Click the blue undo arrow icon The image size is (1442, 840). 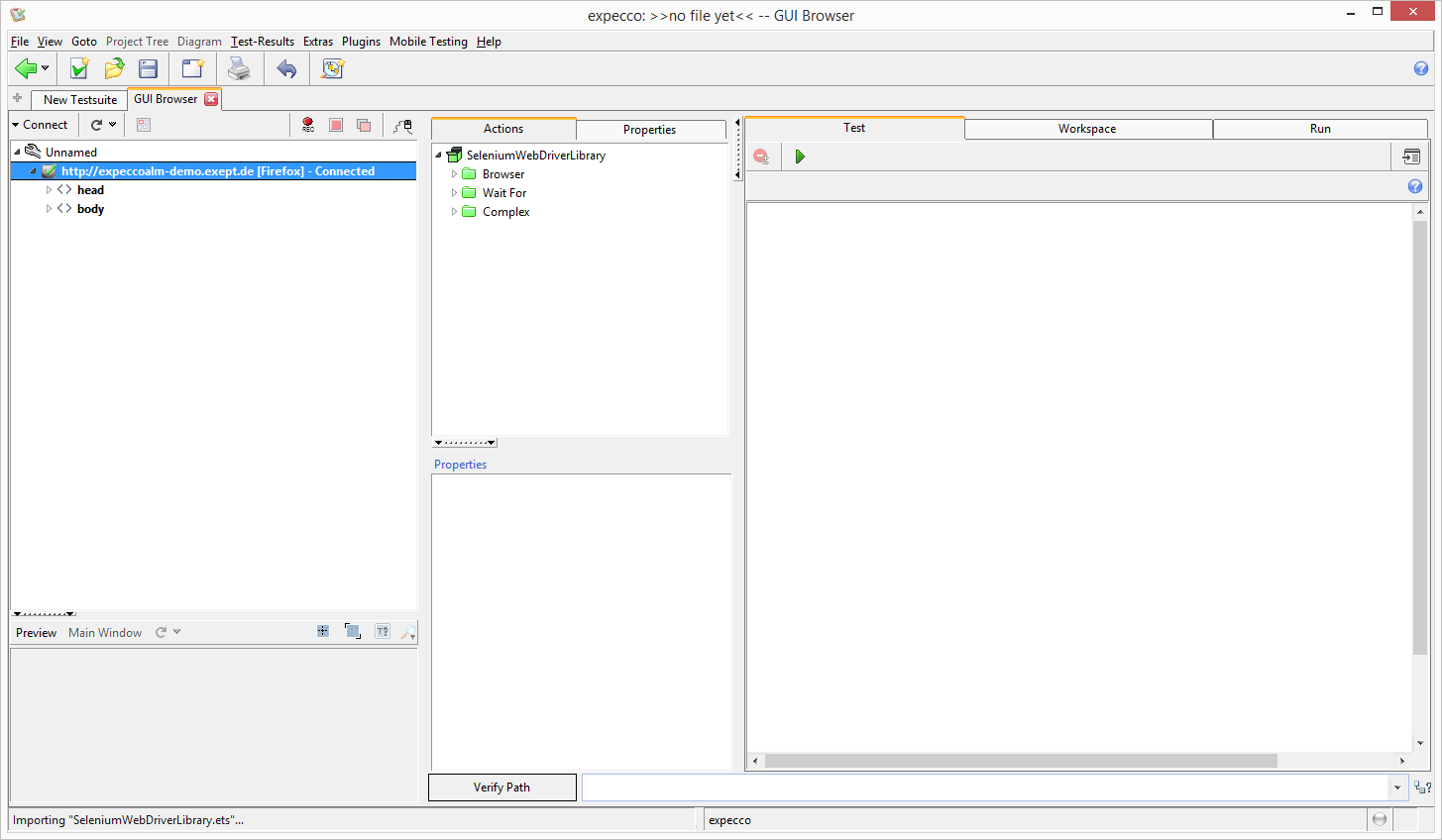[x=286, y=68]
